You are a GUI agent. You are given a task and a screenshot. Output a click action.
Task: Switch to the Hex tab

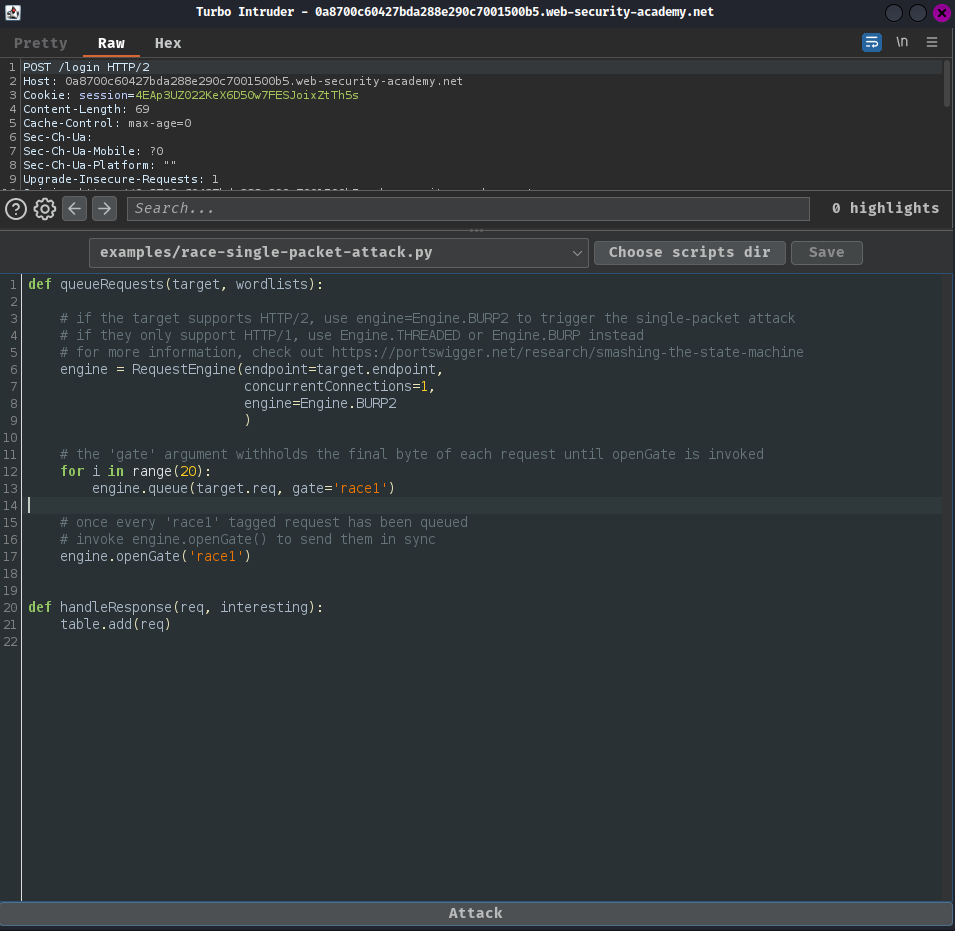click(168, 43)
